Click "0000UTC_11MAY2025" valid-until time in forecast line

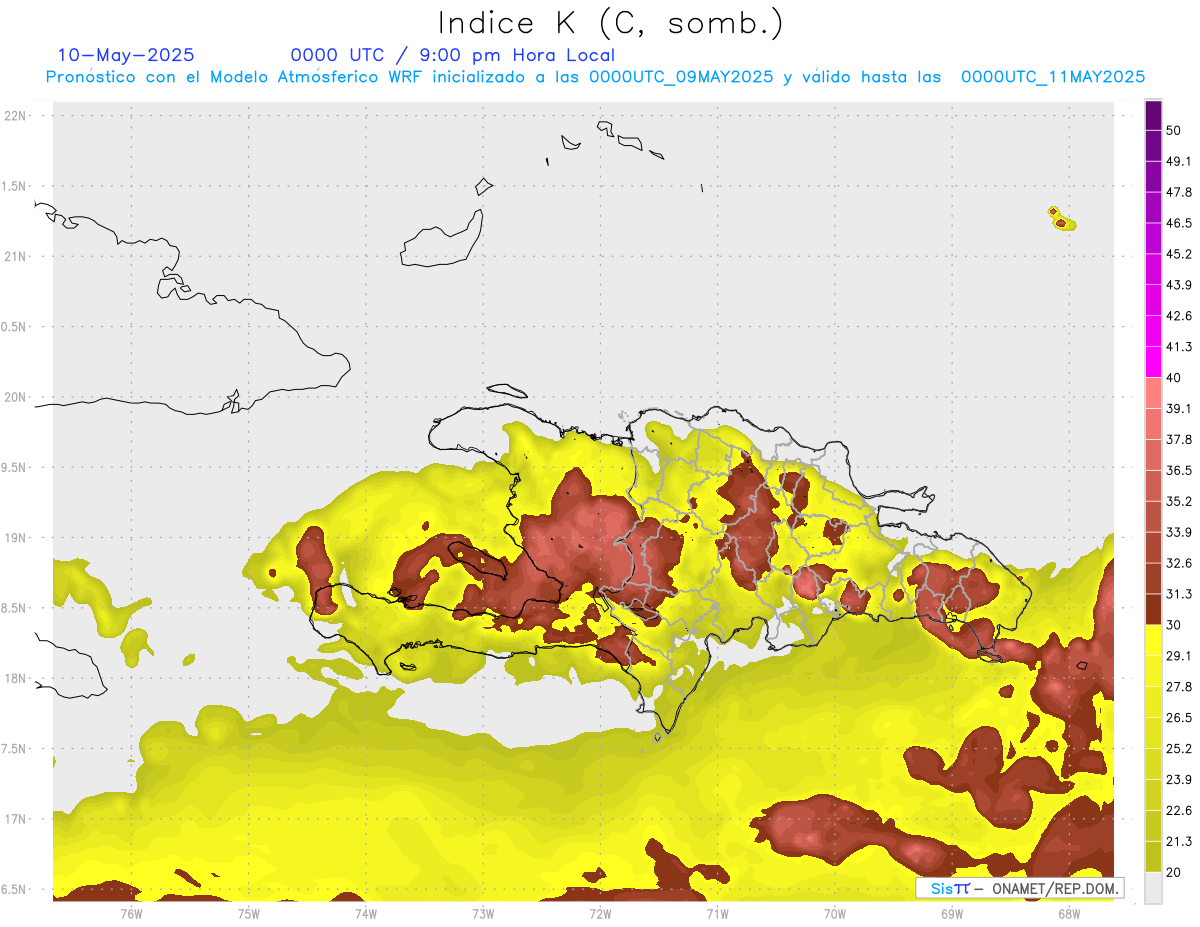click(x=1053, y=77)
